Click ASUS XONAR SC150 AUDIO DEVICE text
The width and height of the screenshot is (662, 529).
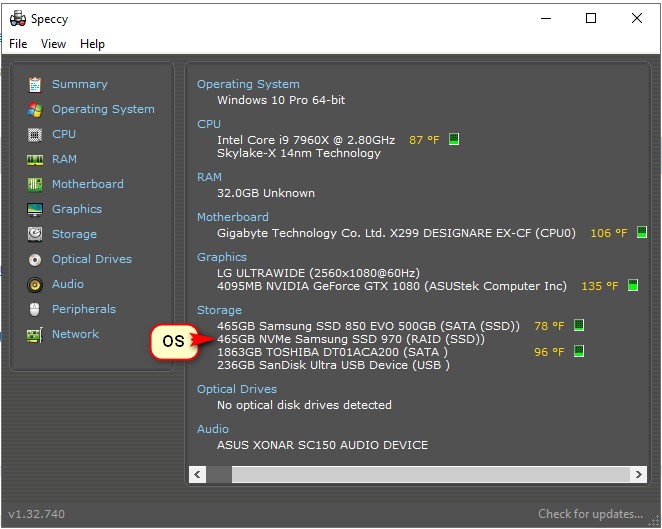pyautogui.click(x=322, y=445)
